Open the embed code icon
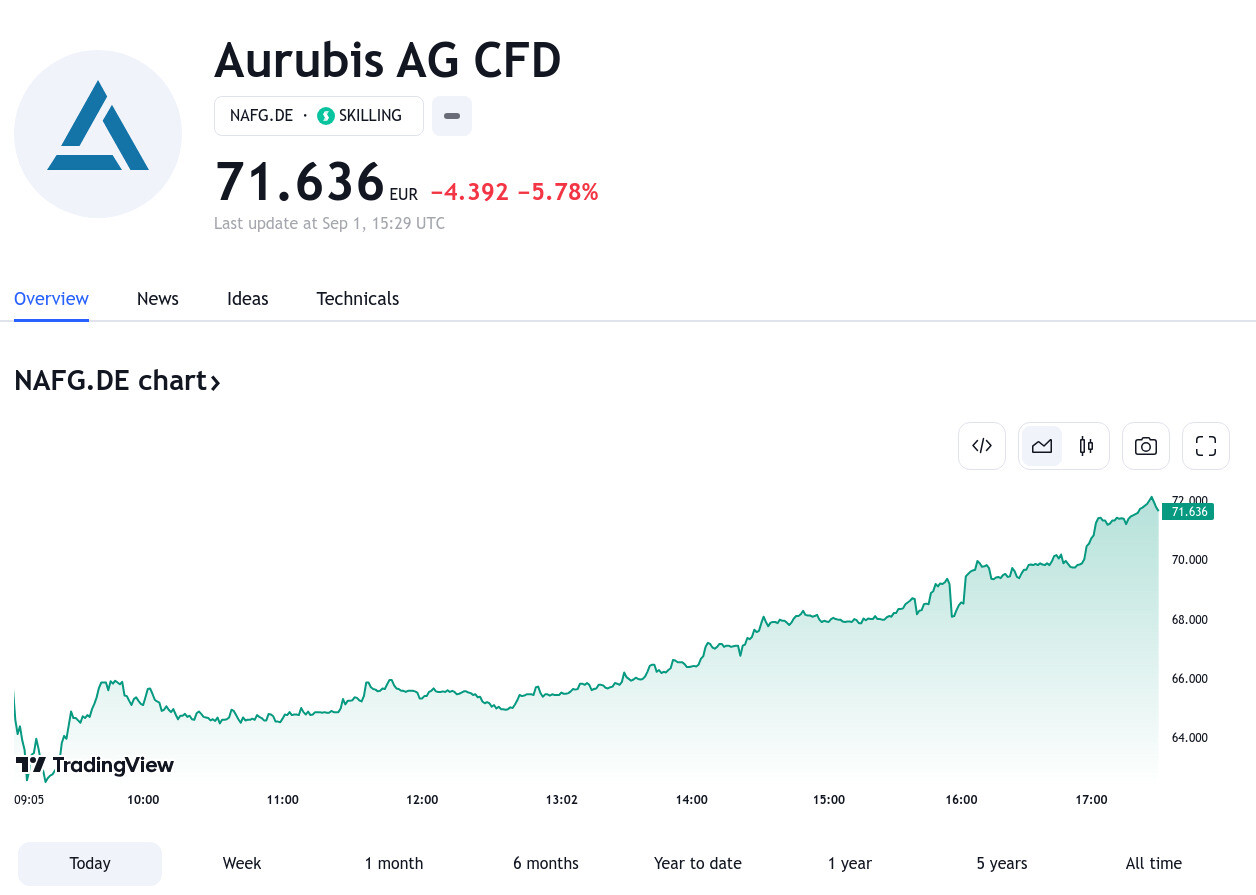1256x895 pixels. click(982, 446)
